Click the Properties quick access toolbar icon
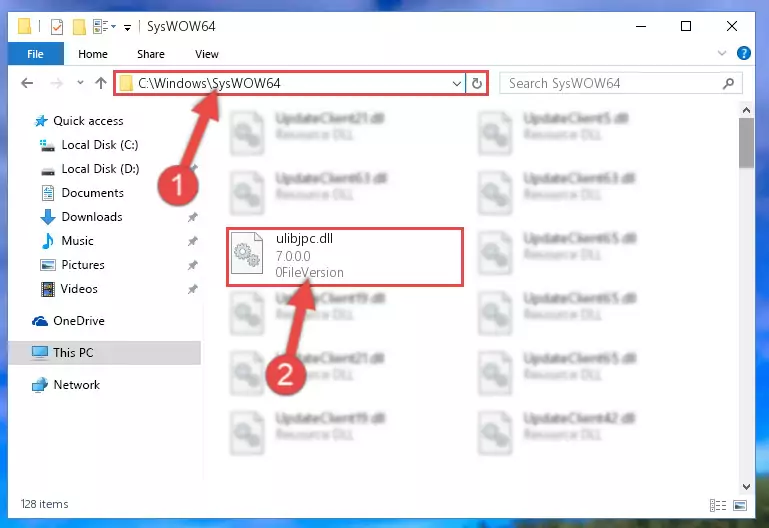 pyautogui.click(x=57, y=26)
